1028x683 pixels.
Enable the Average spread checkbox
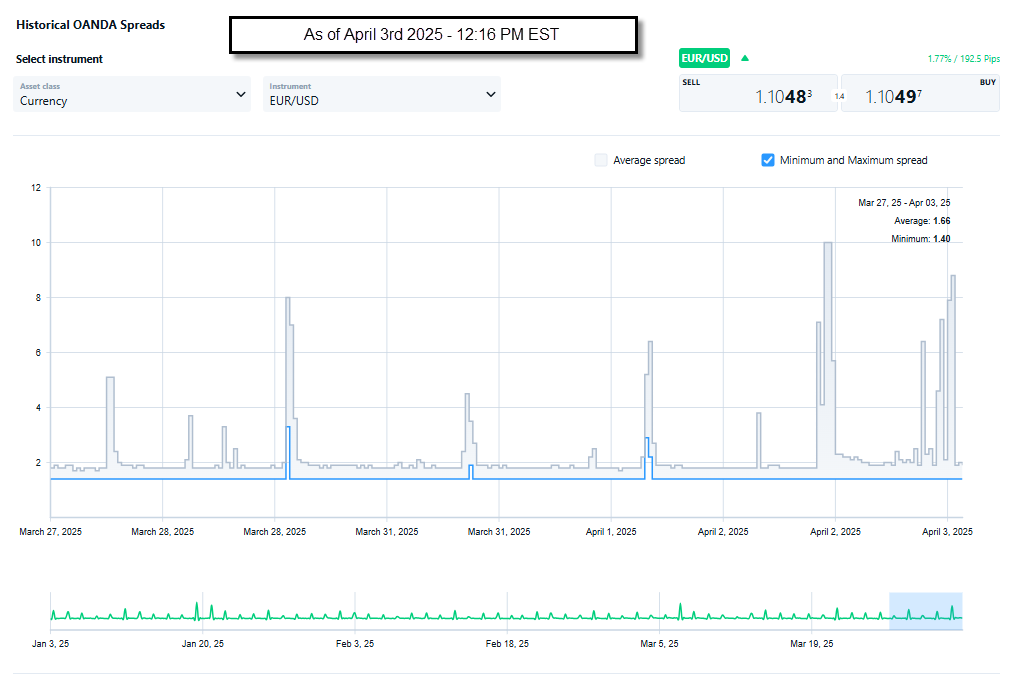600,160
